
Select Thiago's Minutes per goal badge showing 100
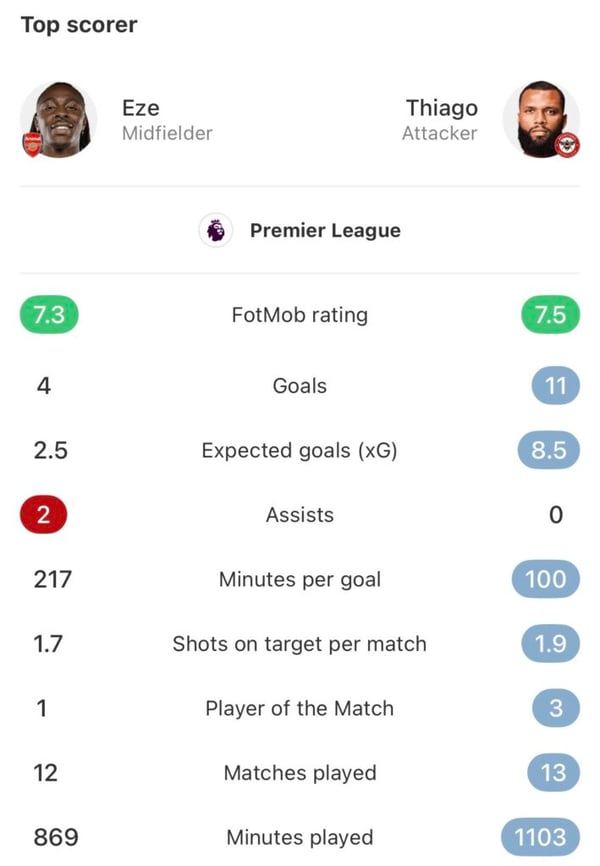(x=549, y=579)
